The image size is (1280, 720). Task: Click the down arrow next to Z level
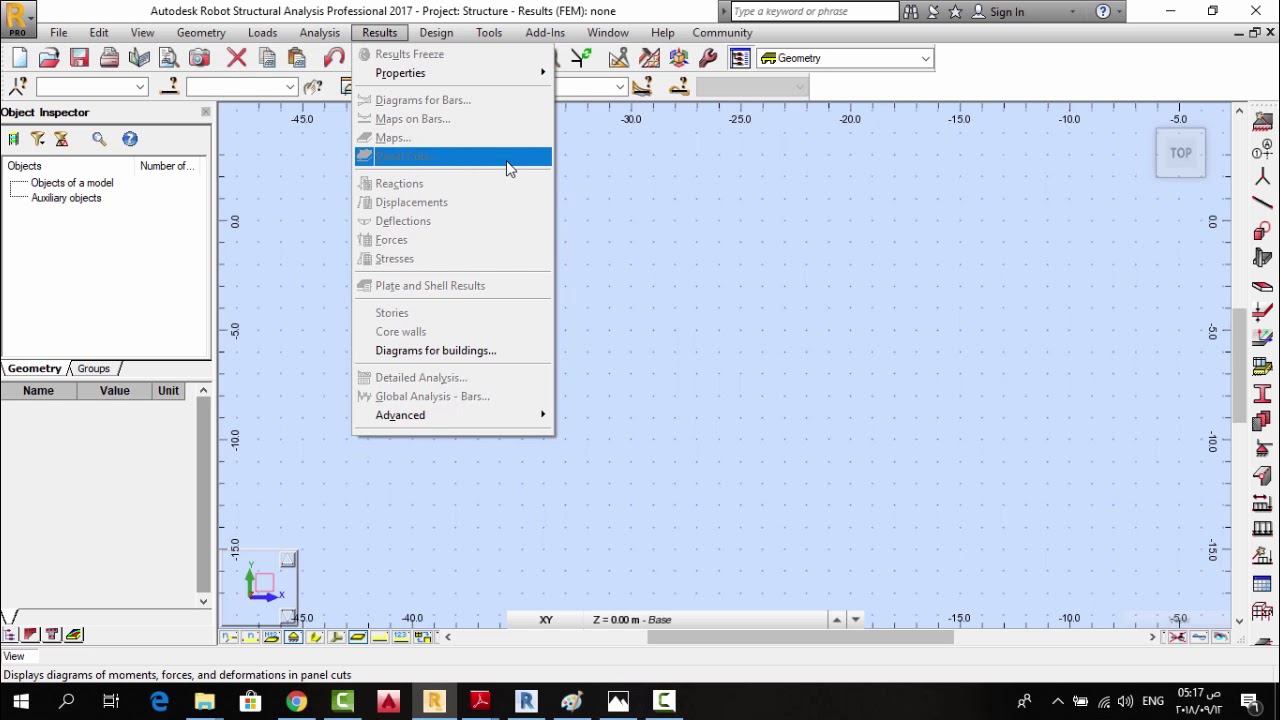tap(855, 620)
